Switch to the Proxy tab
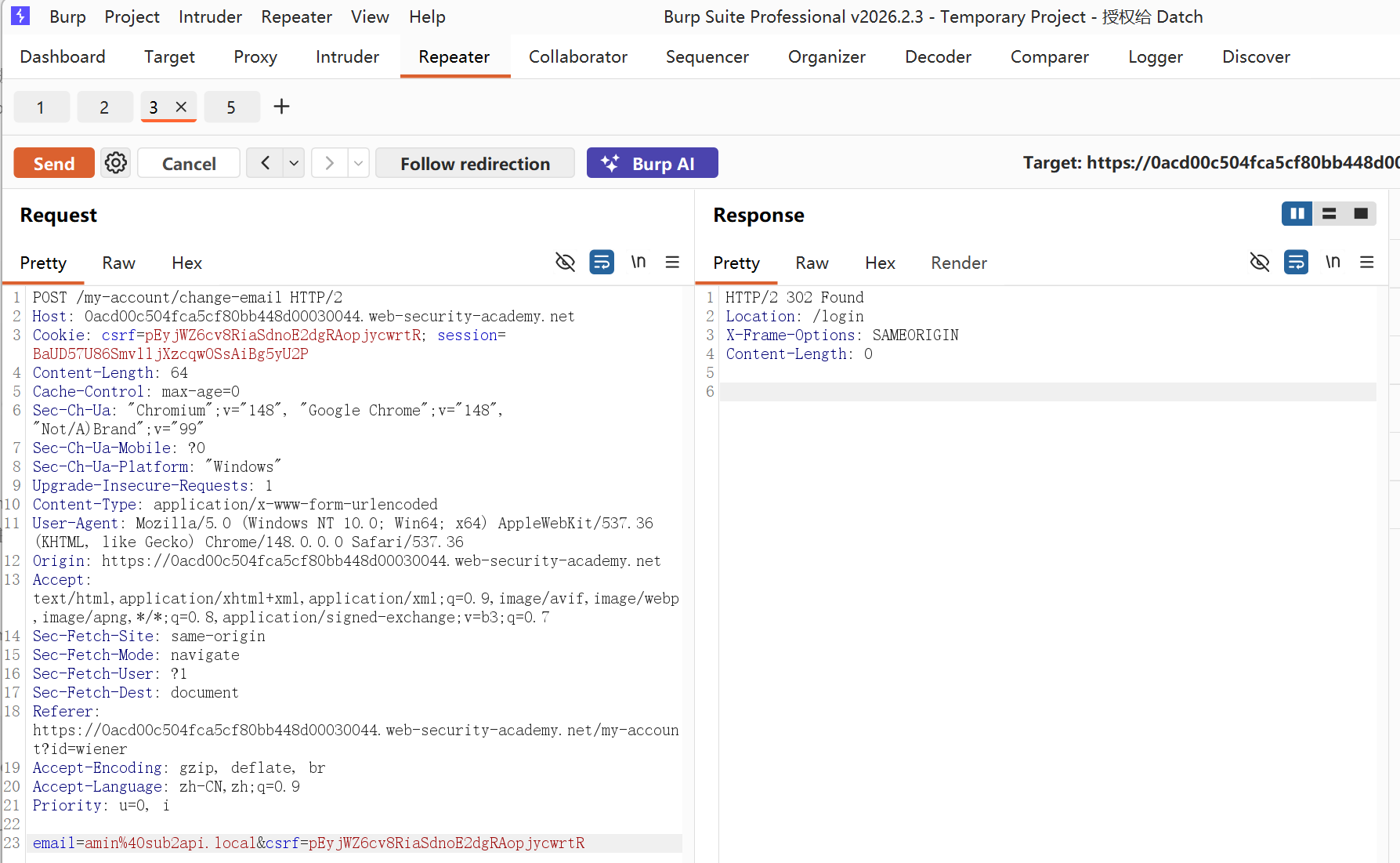This screenshot has height=863, width=1400. point(255,56)
